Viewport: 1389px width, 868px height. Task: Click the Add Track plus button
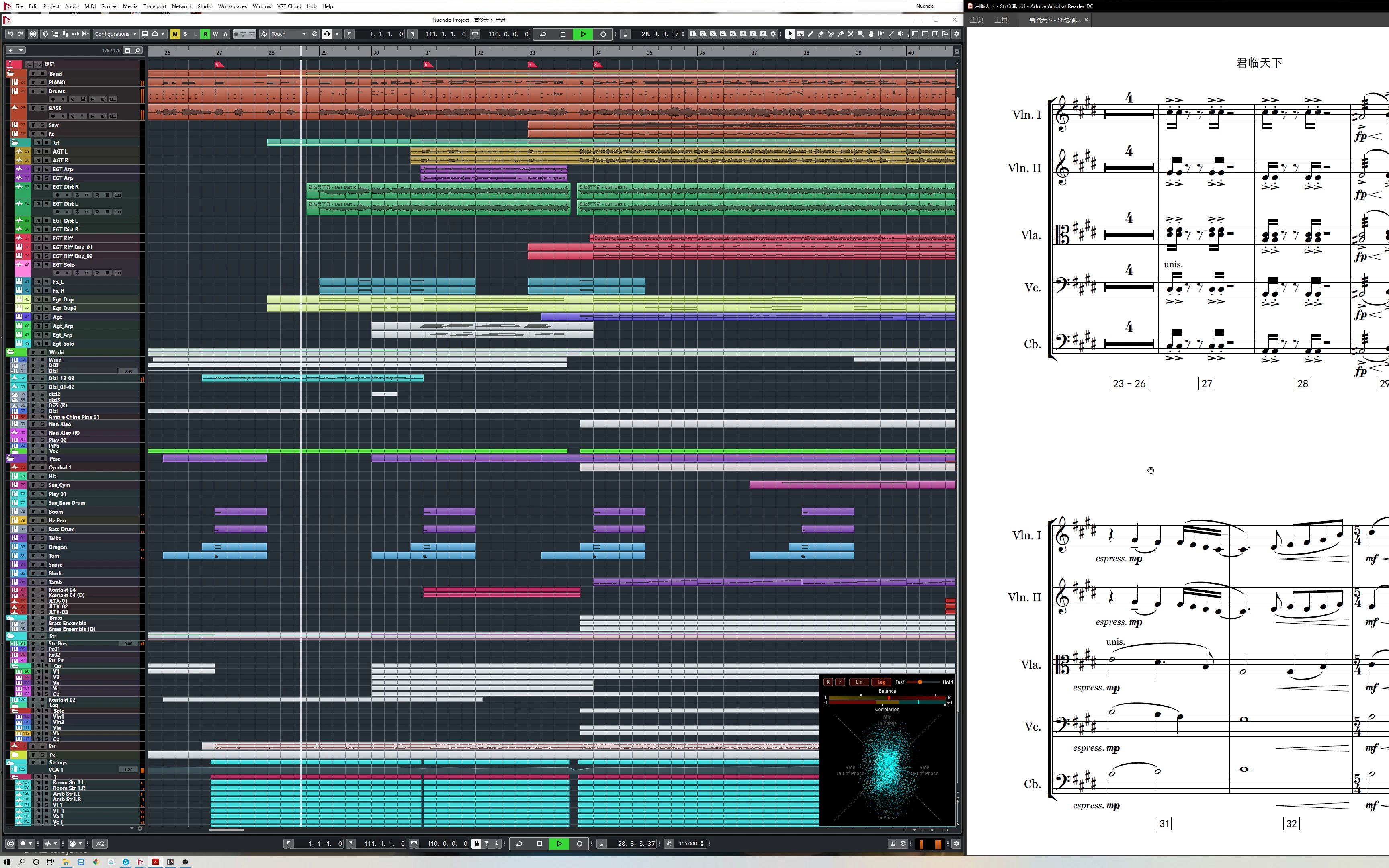[x=10, y=51]
